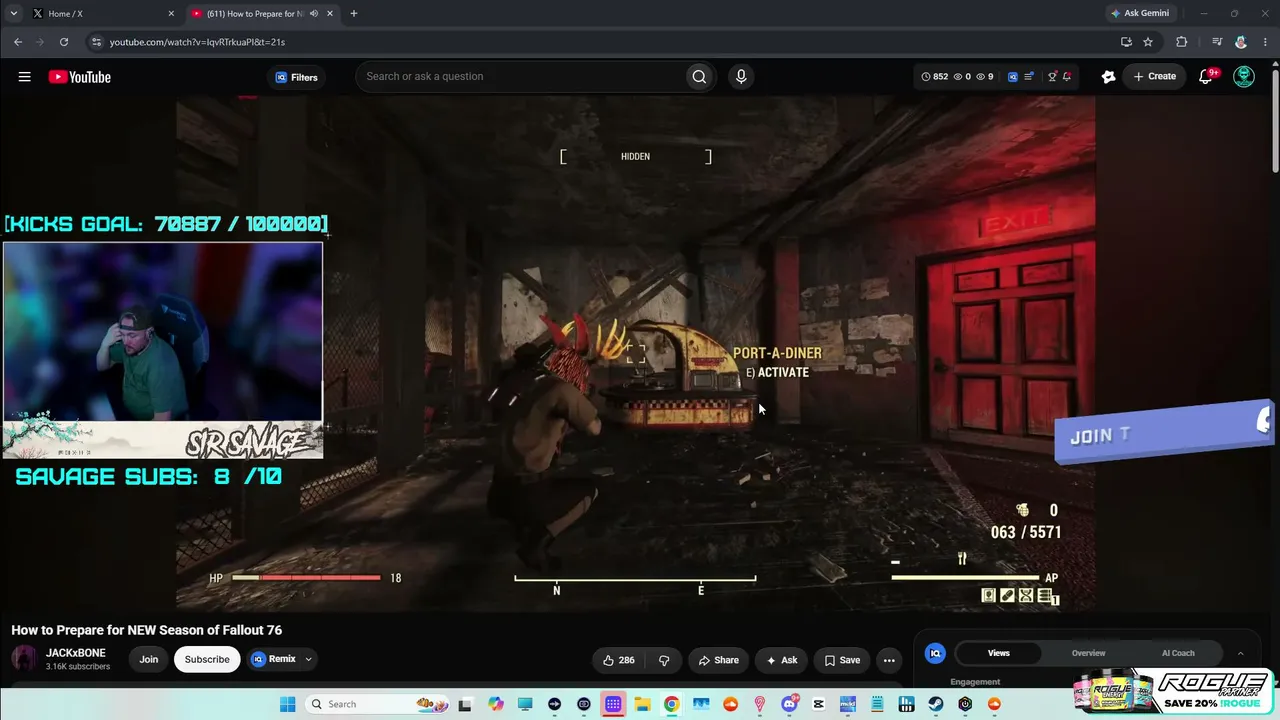Viewport: 1280px width, 720px height.
Task: Click the address bar URL
Action: 197,42
